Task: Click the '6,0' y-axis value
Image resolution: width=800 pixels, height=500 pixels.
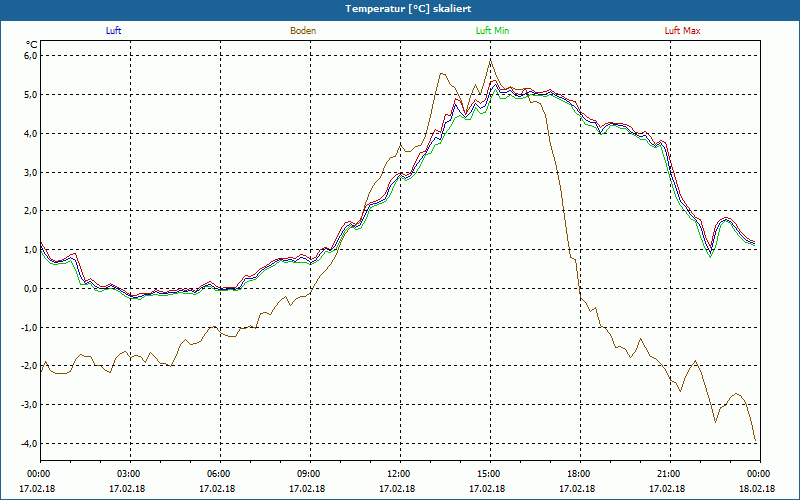Action: tap(31, 56)
